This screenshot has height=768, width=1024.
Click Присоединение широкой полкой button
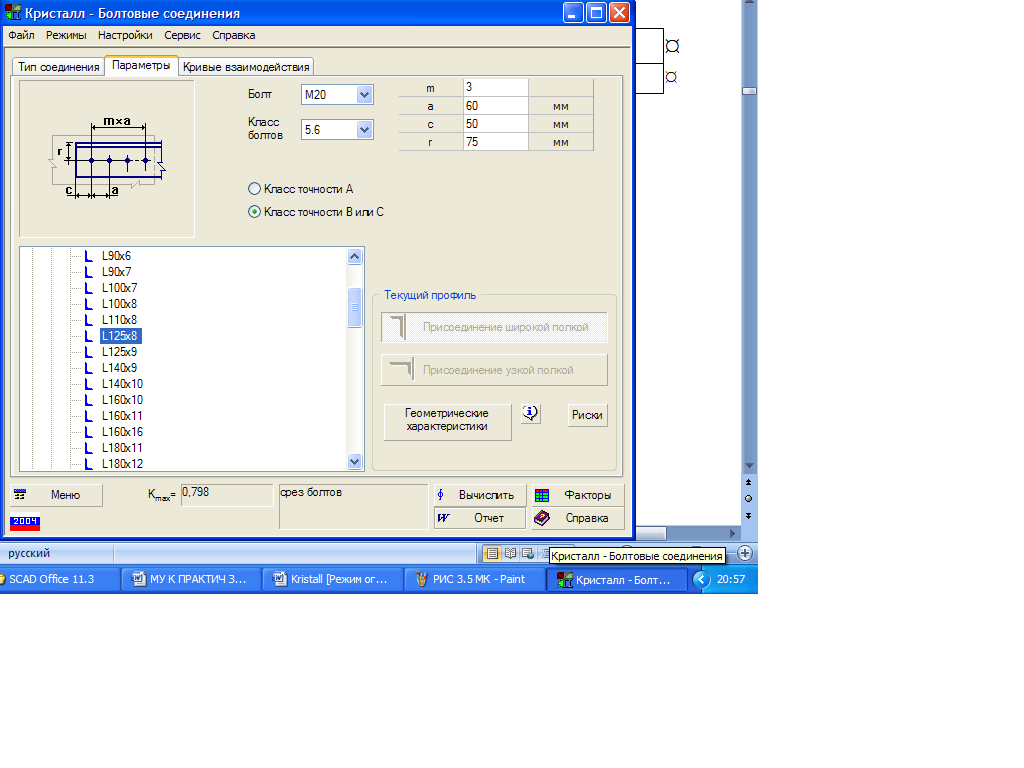tap(494, 327)
